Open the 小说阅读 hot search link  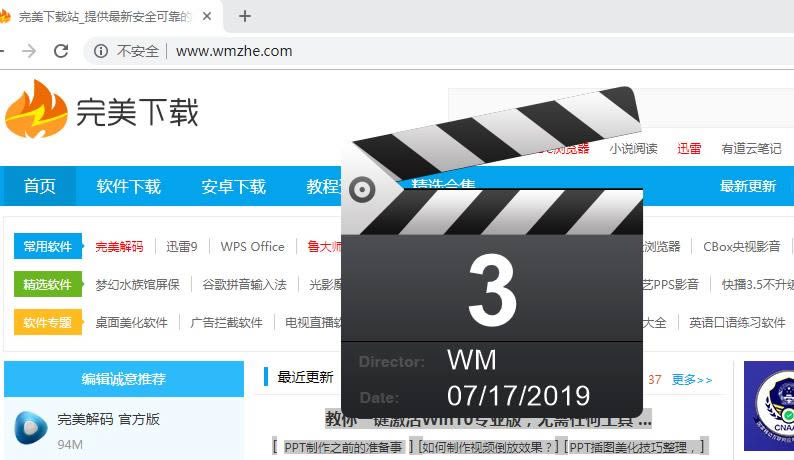point(633,148)
